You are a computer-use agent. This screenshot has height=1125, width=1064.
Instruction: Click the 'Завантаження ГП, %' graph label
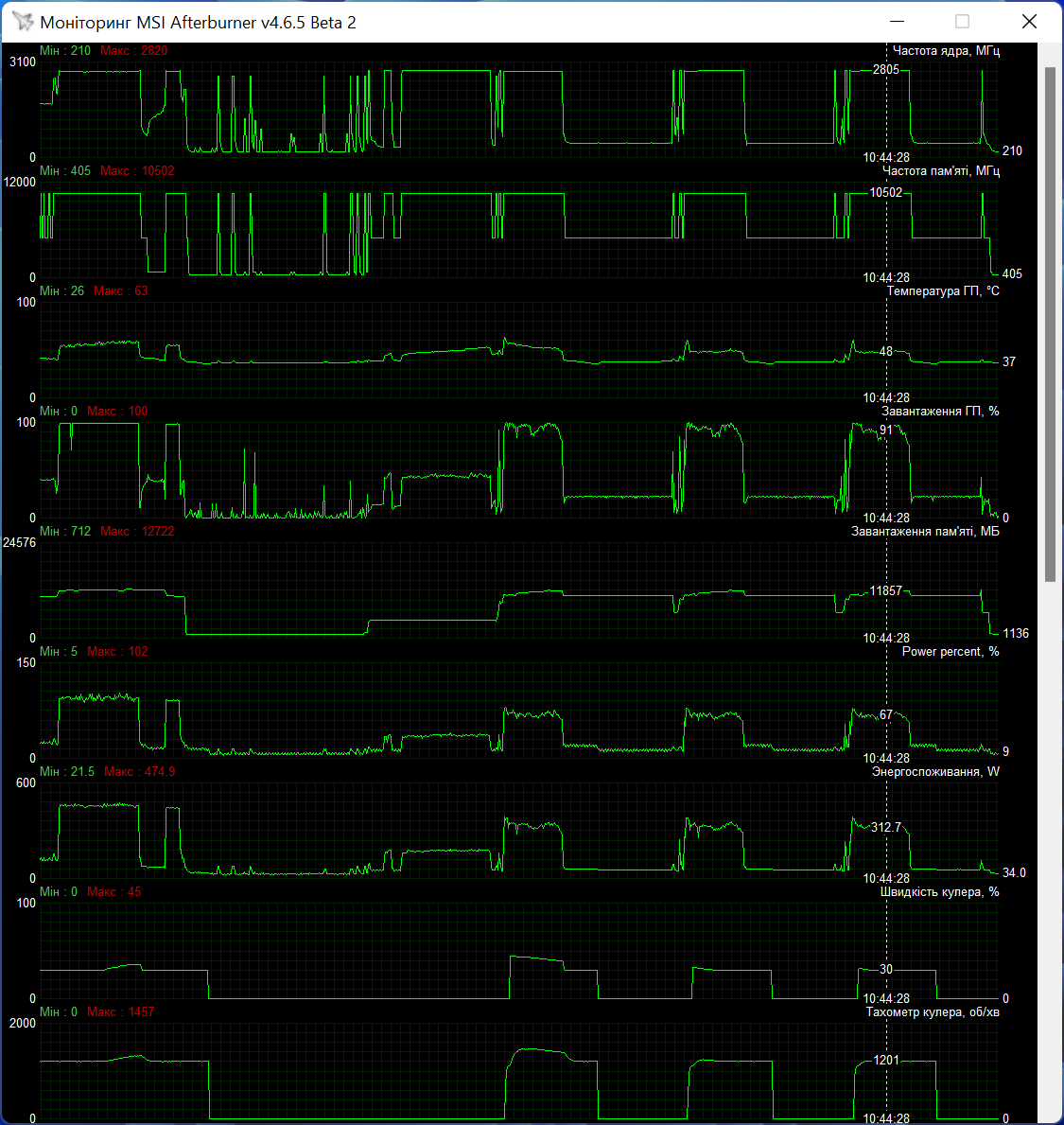[940, 412]
